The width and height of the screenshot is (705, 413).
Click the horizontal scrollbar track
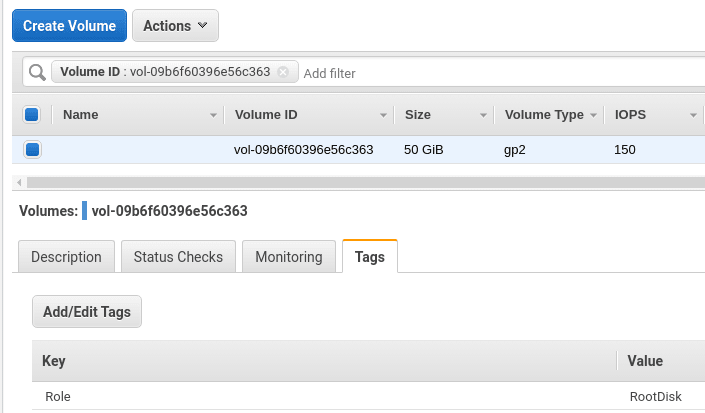(366, 182)
